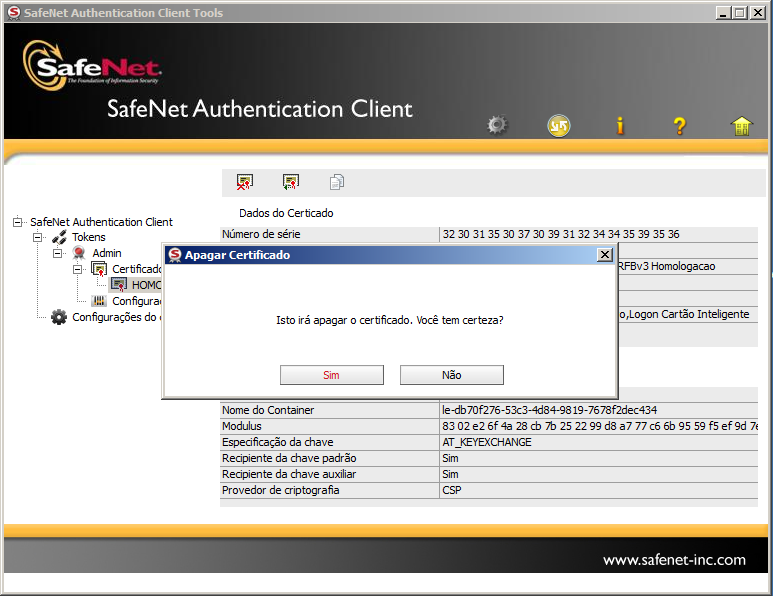Viewport: 773px width, 596px height.
Task: Select the Admin token label
Action: (x=106, y=253)
